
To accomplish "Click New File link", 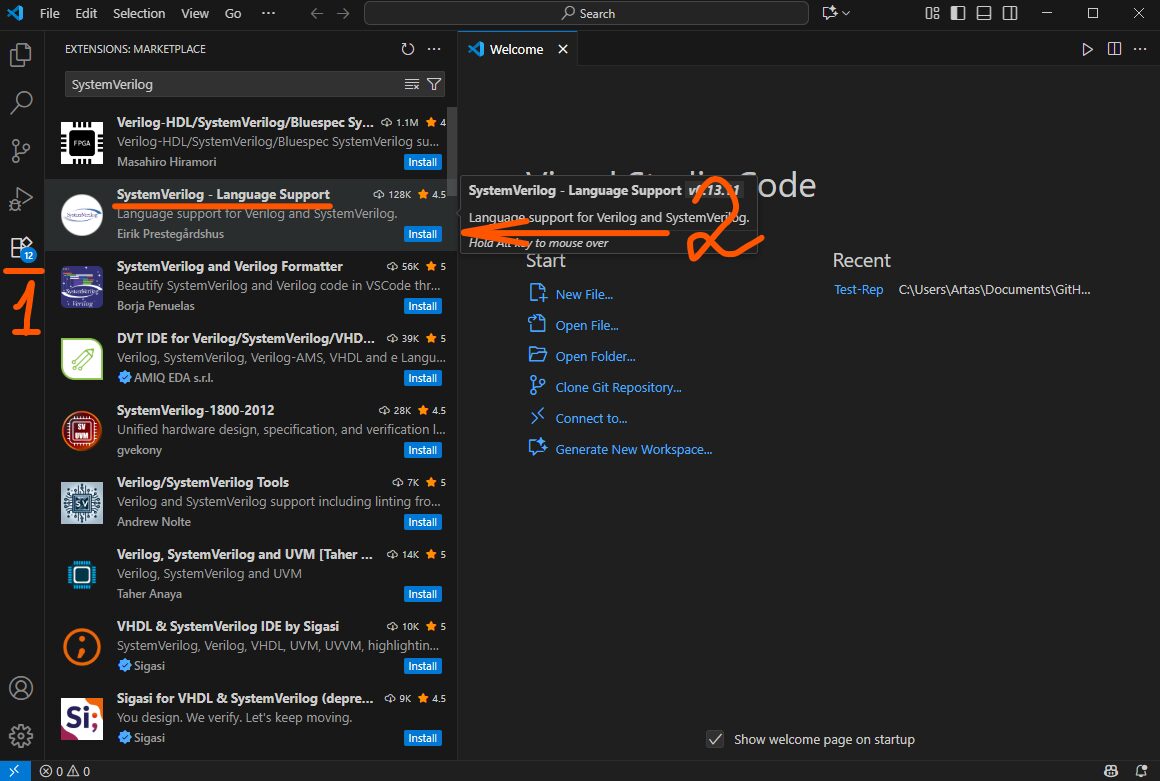I will click(584, 294).
